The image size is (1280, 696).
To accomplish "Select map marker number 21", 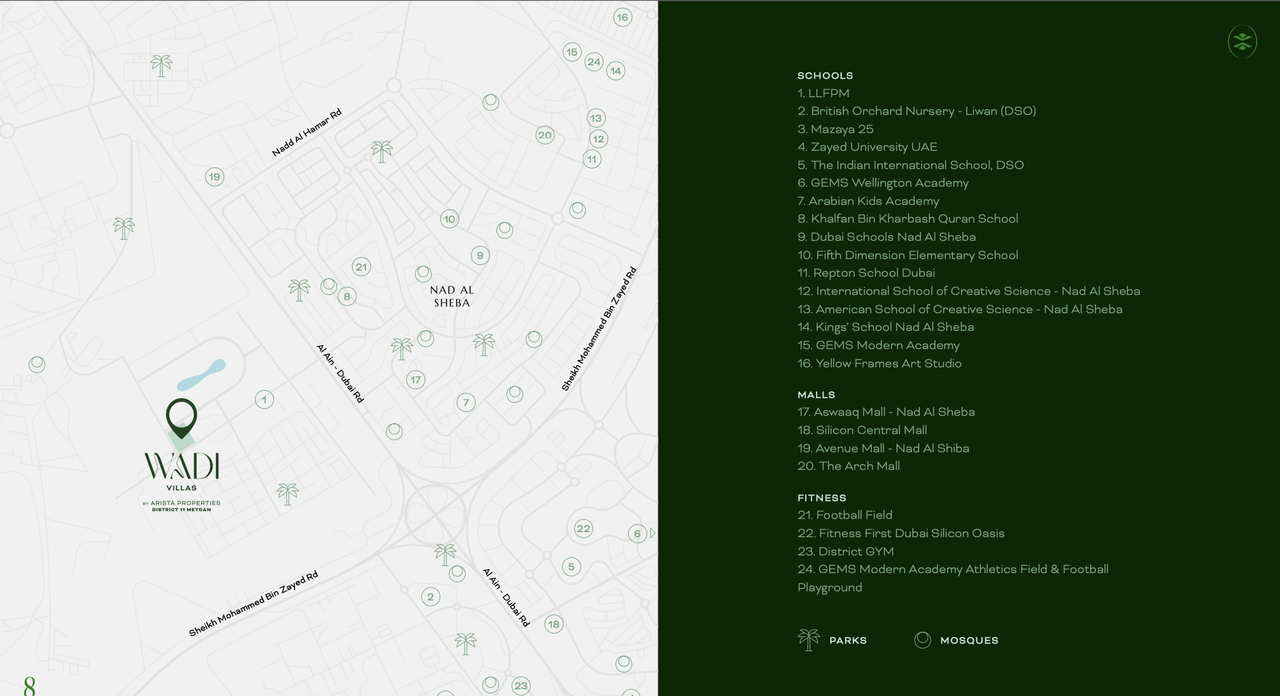I will click(x=361, y=267).
